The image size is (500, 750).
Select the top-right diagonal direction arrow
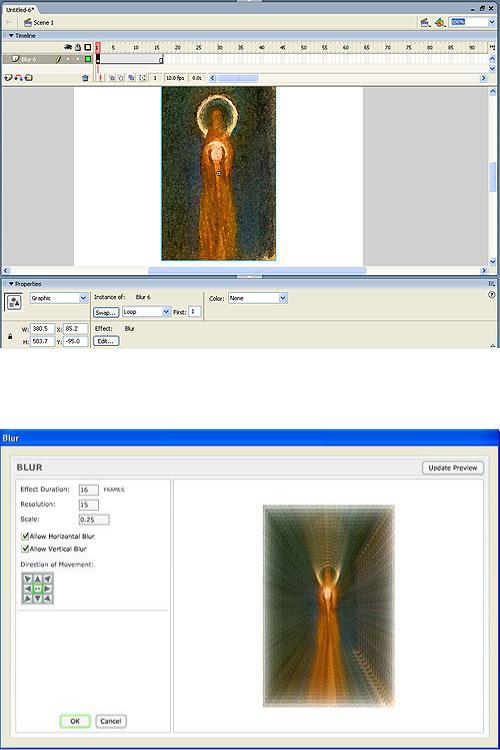pyautogui.click(x=47, y=579)
